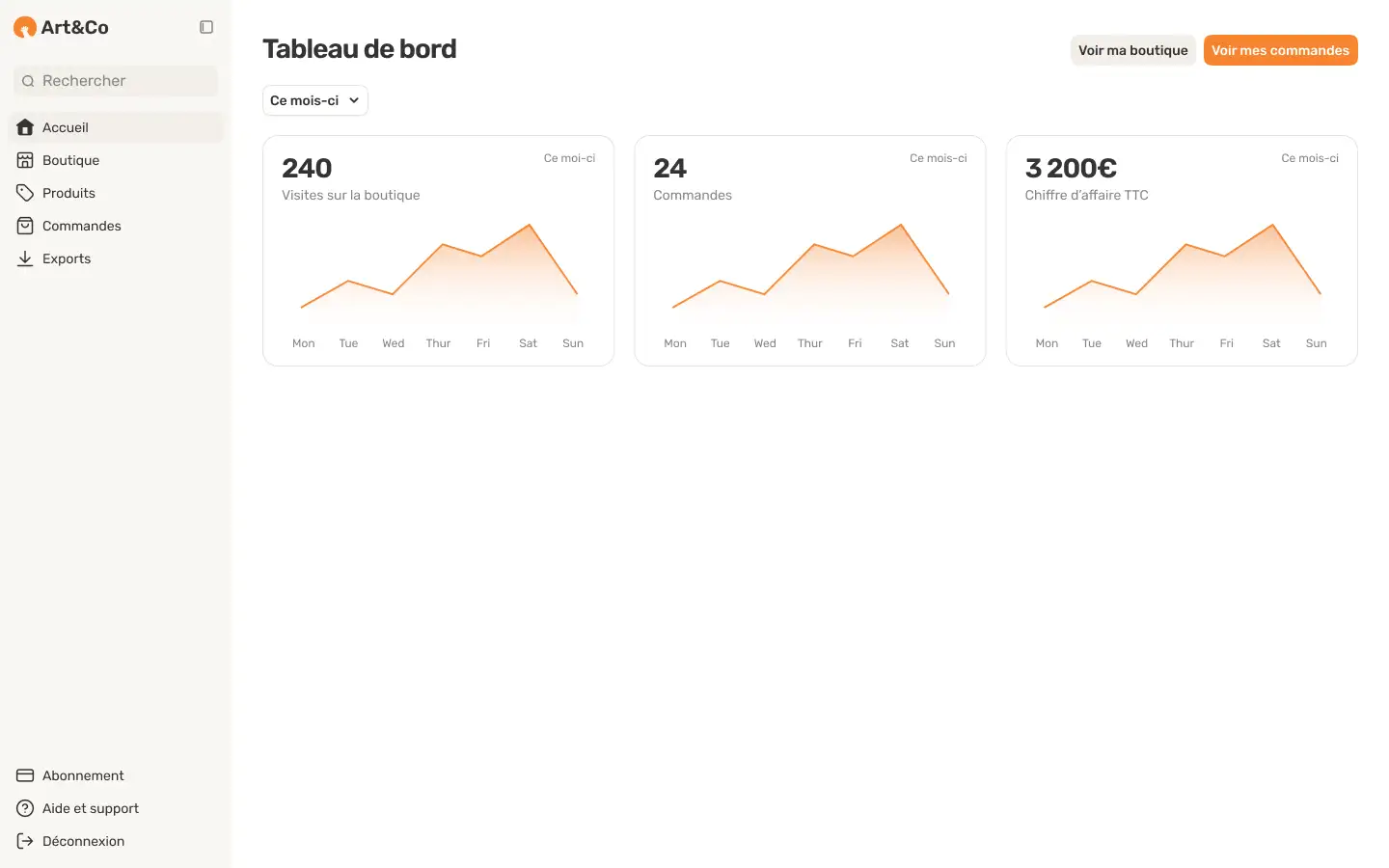
Task: Open the Chiffre d'affaire TTC card
Action: (1181, 251)
